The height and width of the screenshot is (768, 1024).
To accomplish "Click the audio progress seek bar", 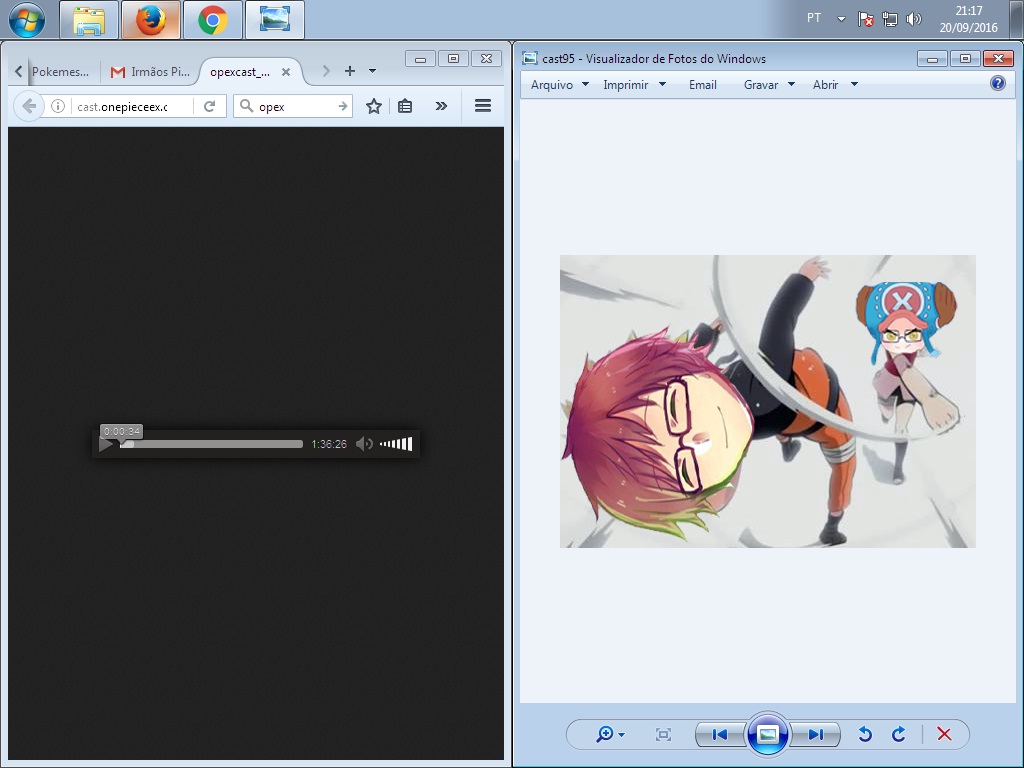I will click(x=212, y=444).
